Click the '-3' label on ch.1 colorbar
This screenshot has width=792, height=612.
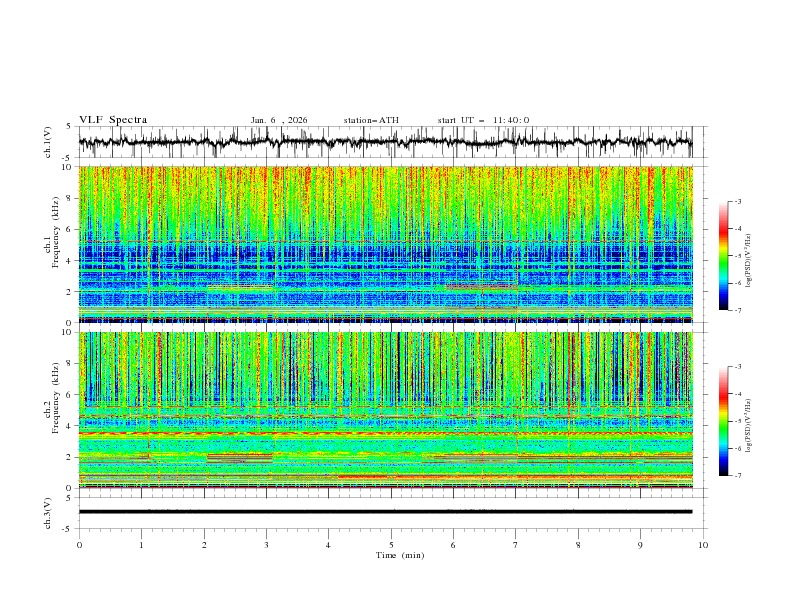pyautogui.click(x=738, y=201)
